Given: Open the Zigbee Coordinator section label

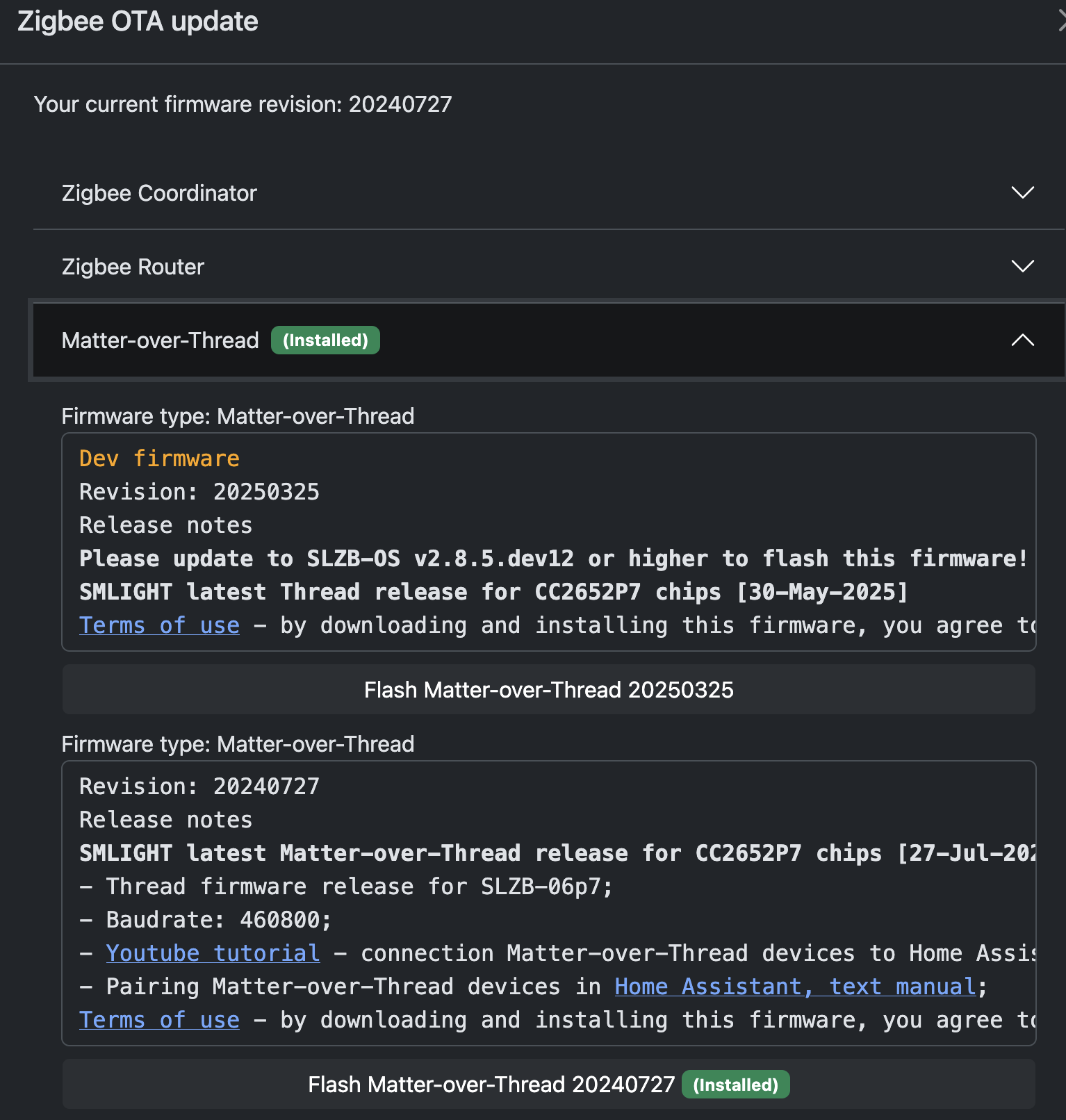Looking at the screenshot, I should pyautogui.click(x=159, y=193).
